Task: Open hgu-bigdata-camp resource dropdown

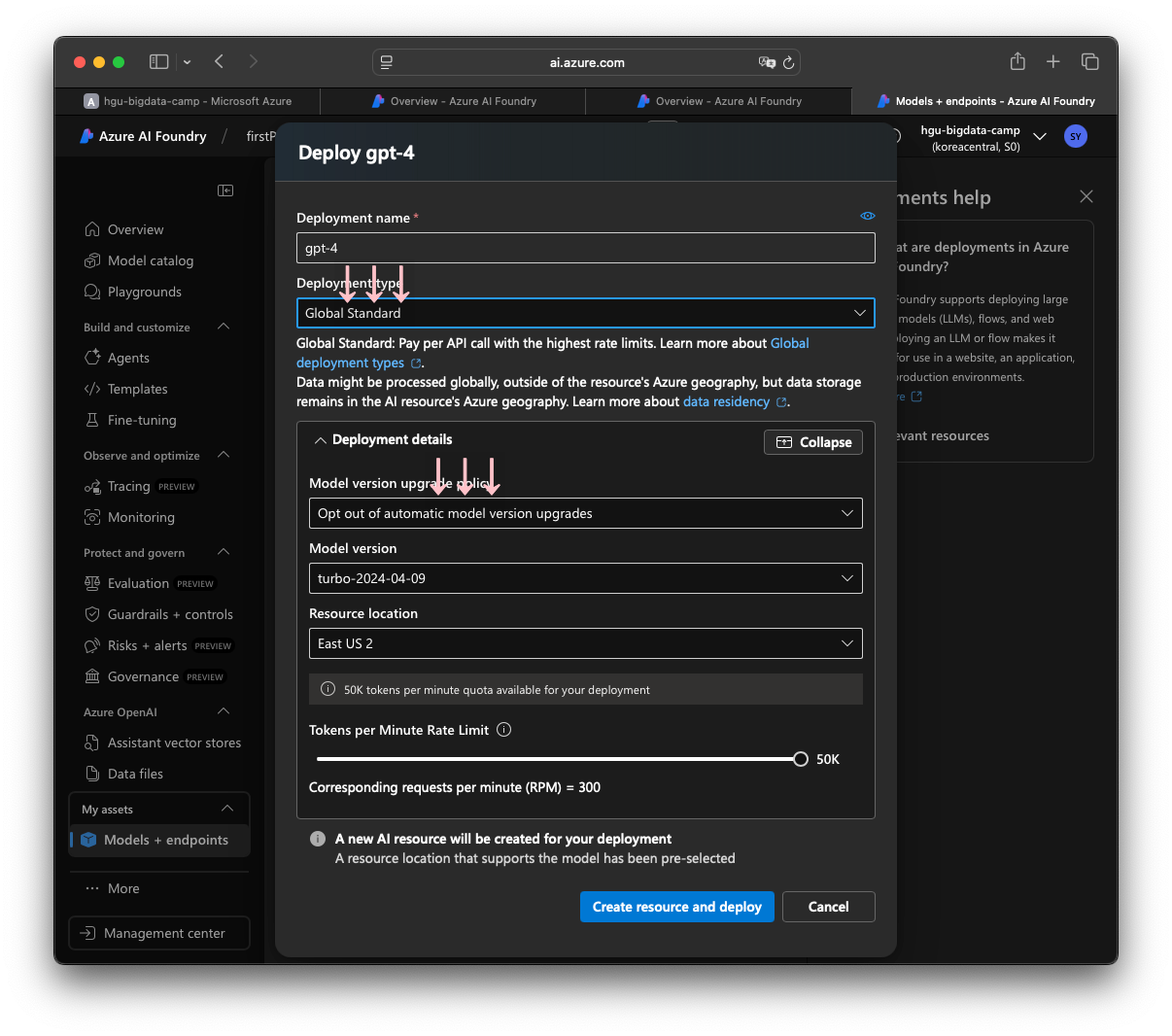Action: tap(1040, 136)
